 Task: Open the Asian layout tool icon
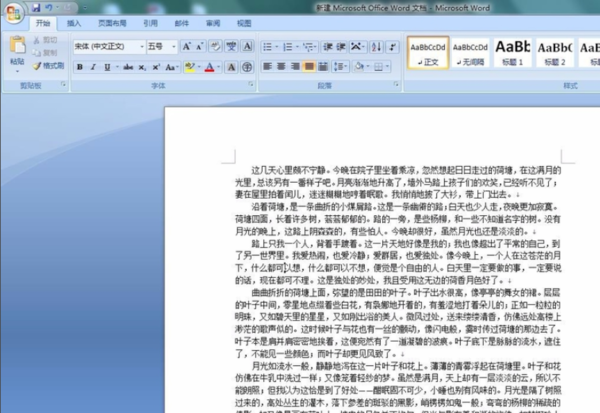pyautogui.click(x=356, y=47)
